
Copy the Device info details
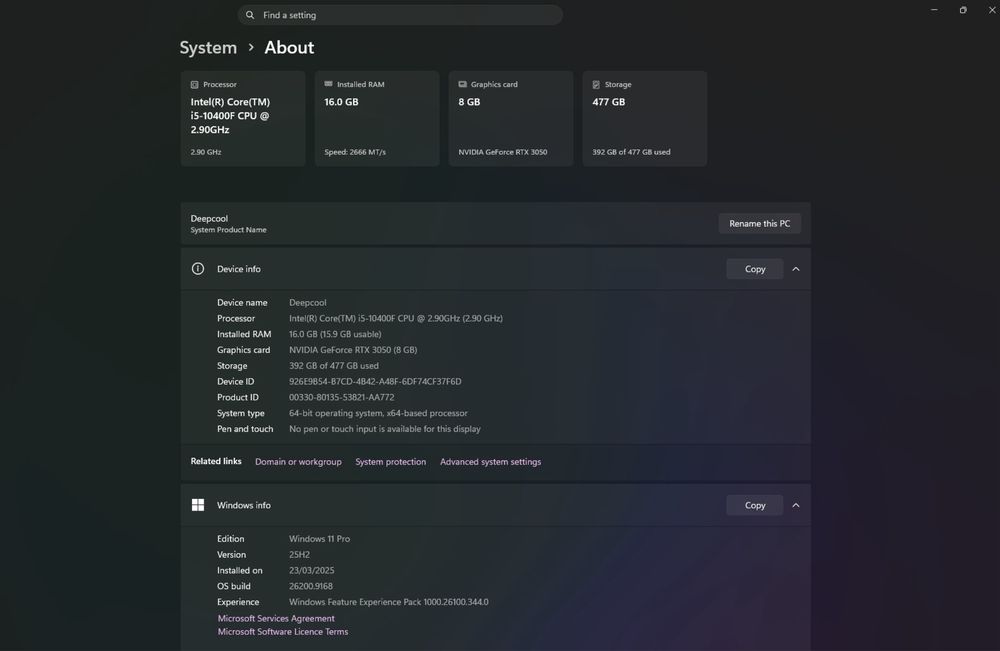pyautogui.click(x=755, y=269)
